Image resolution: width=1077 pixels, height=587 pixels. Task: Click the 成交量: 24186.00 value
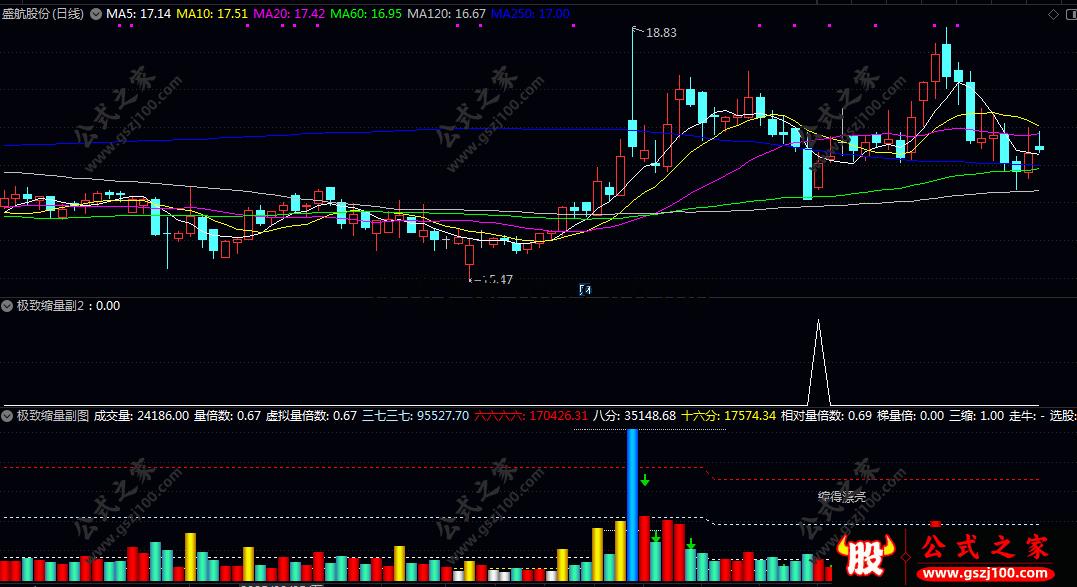coord(141,416)
